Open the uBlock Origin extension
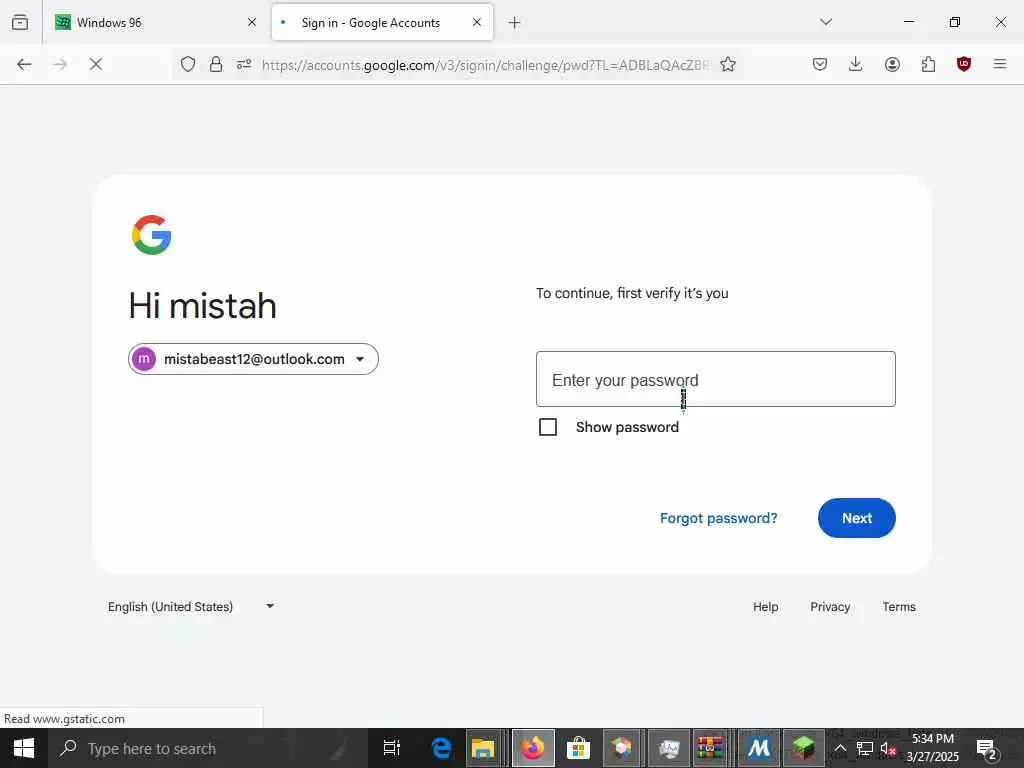 click(964, 64)
